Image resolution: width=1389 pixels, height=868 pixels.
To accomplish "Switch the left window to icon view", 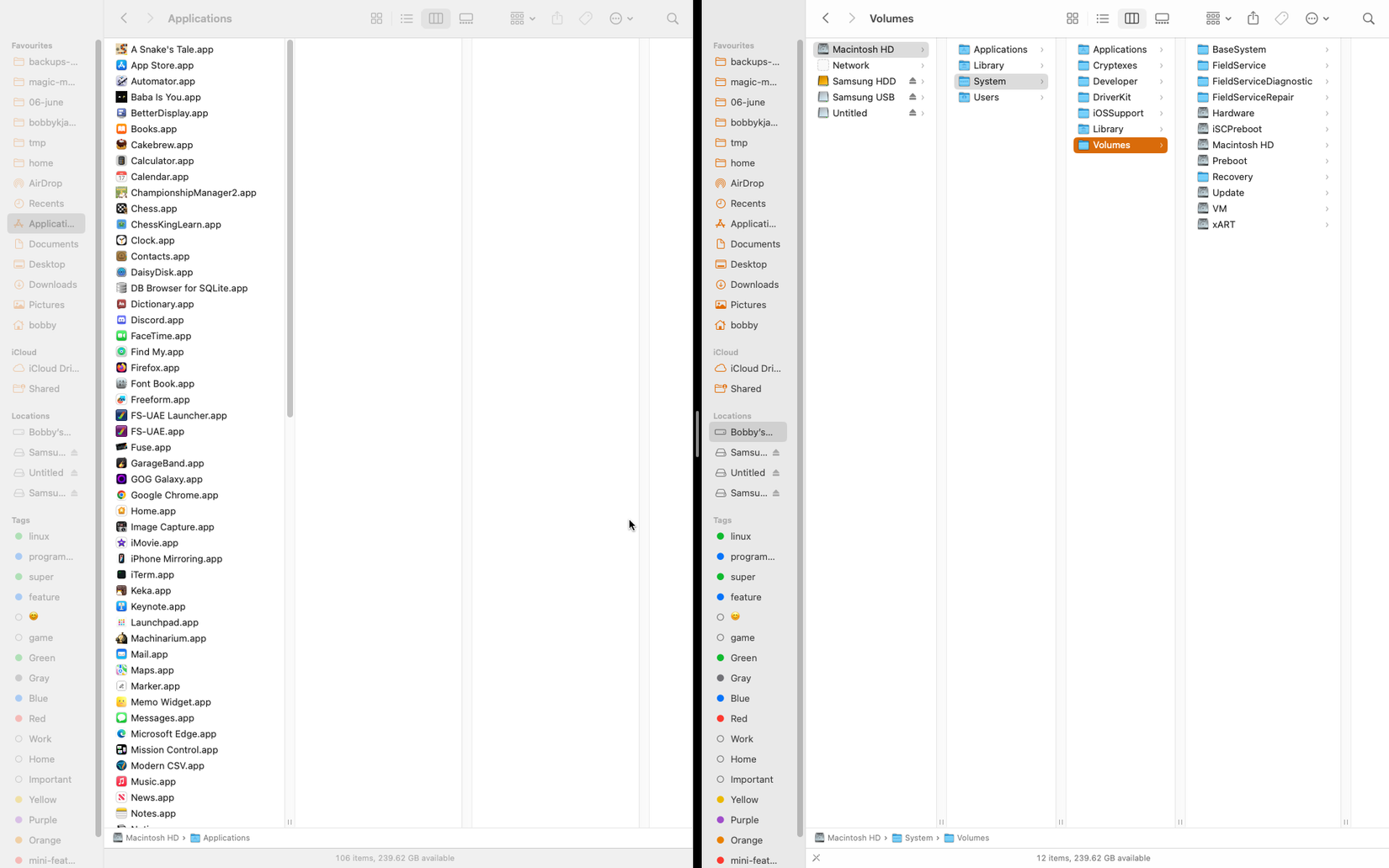I will [x=376, y=18].
